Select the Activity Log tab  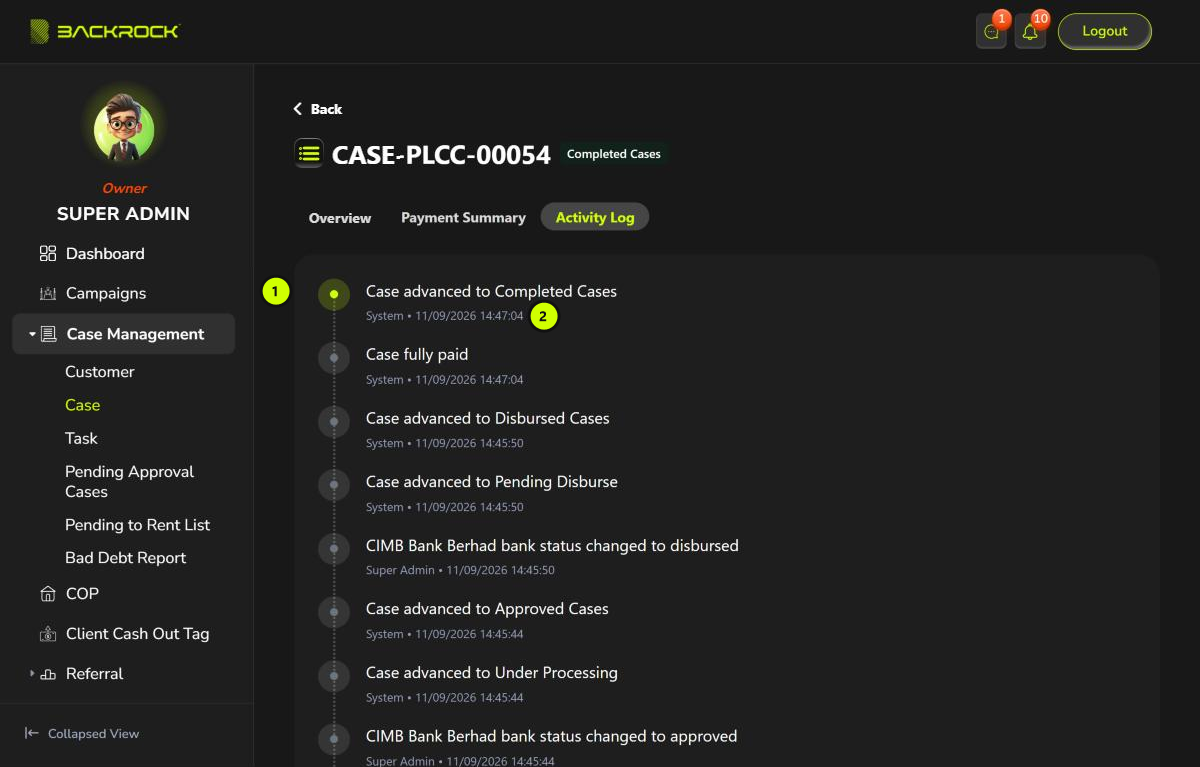point(595,217)
